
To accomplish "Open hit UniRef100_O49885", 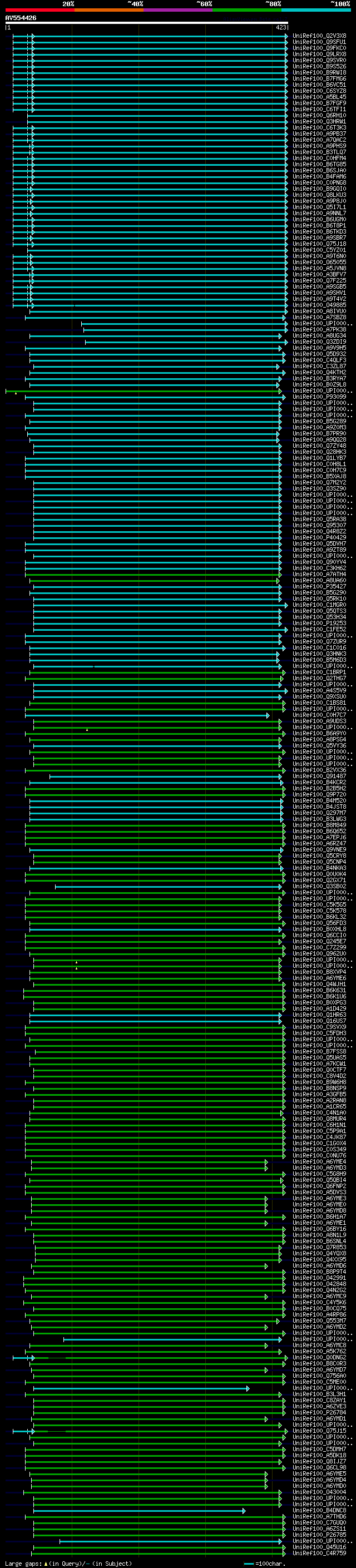I will pyautogui.click(x=319, y=305).
